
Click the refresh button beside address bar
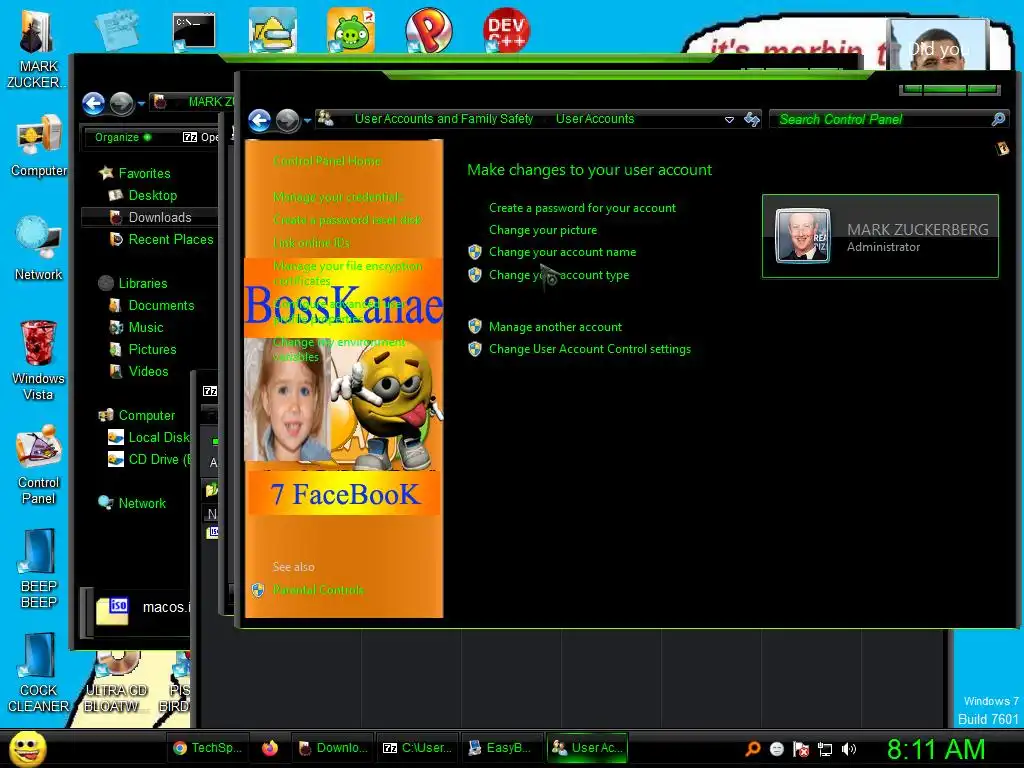pyautogui.click(x=752, y=120)
